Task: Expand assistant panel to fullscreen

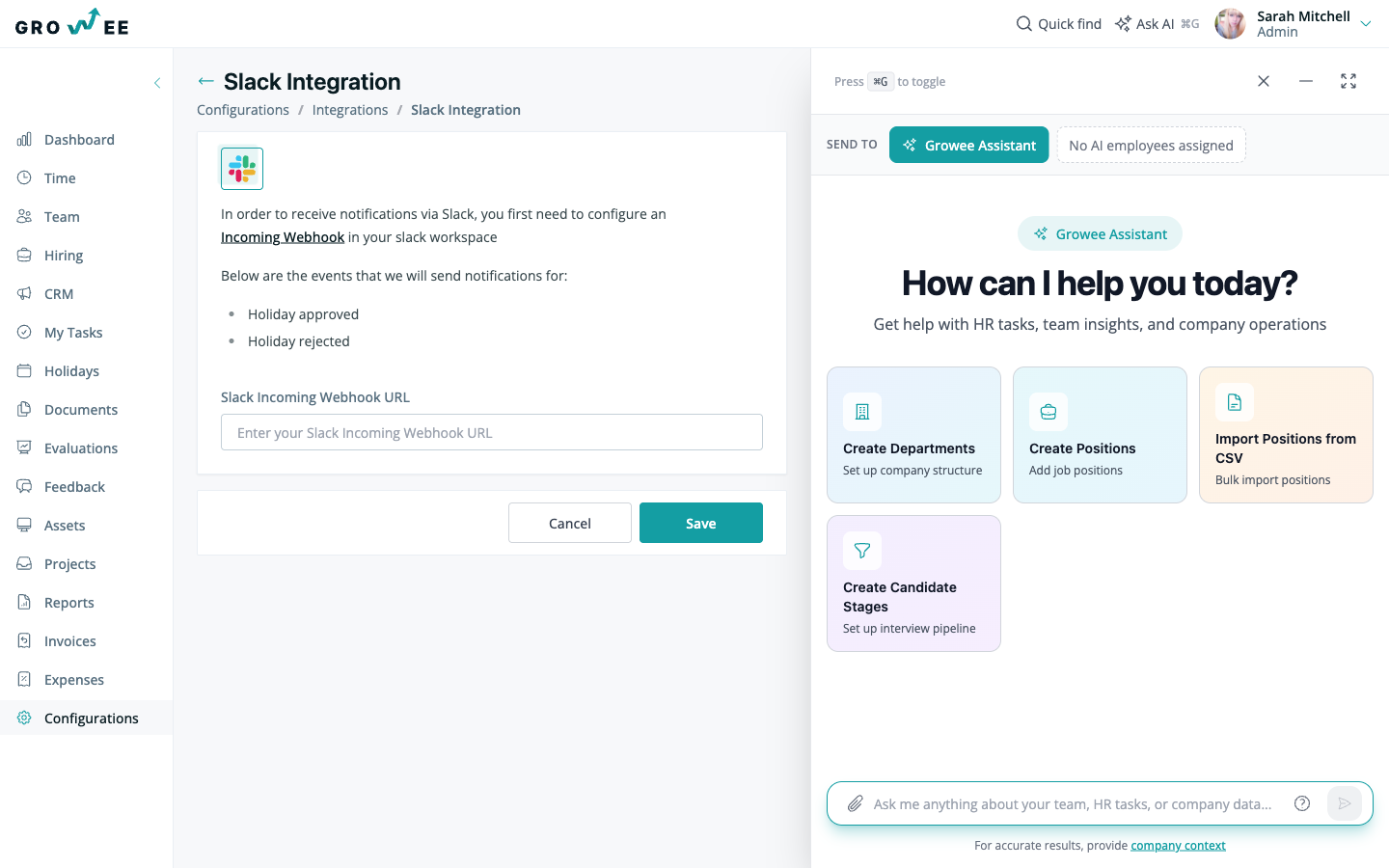Action: click(1348, 81)
